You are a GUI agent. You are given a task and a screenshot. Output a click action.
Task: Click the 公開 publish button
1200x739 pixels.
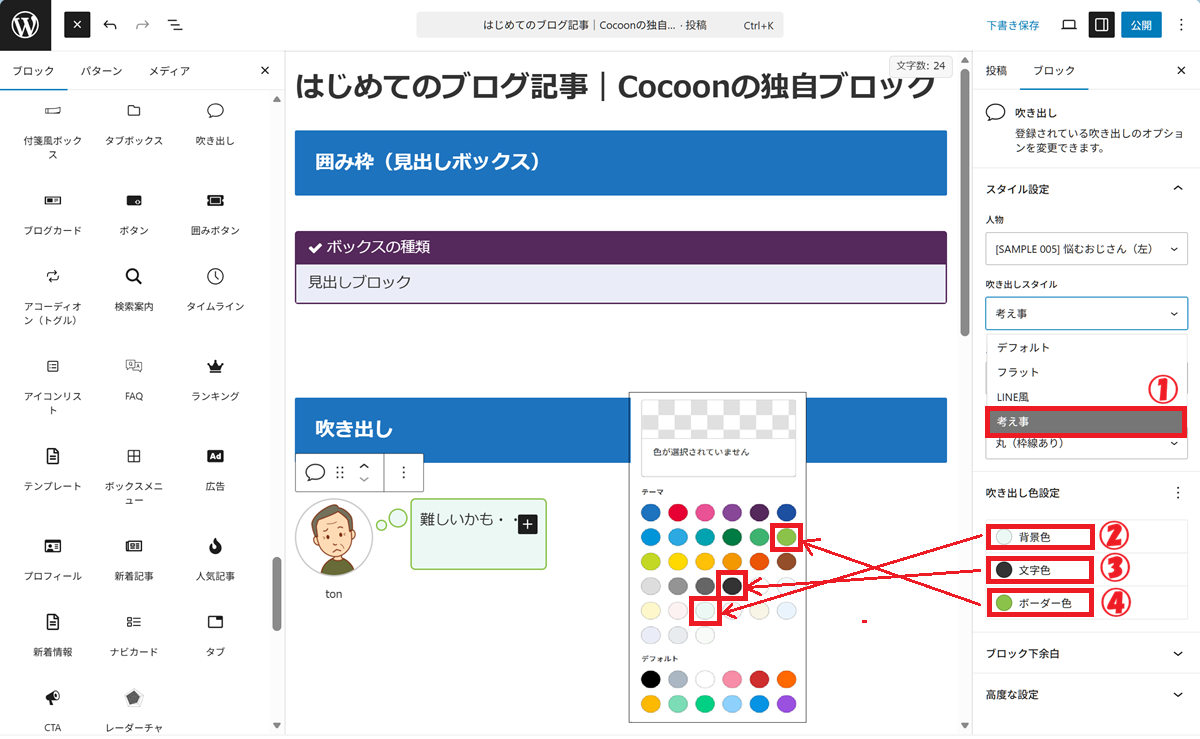(x=1141, y=25)
